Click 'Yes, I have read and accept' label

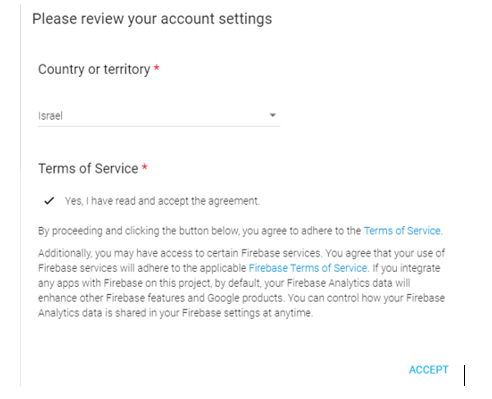tap(162, 201)
